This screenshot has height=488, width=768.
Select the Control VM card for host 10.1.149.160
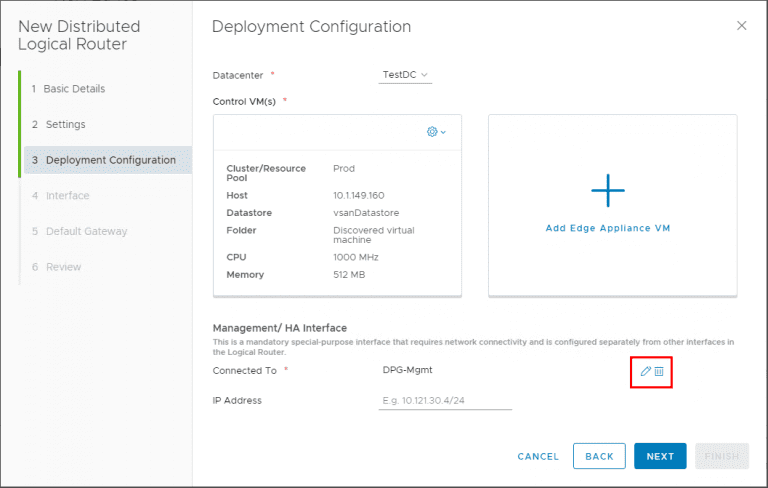[337, 220]
